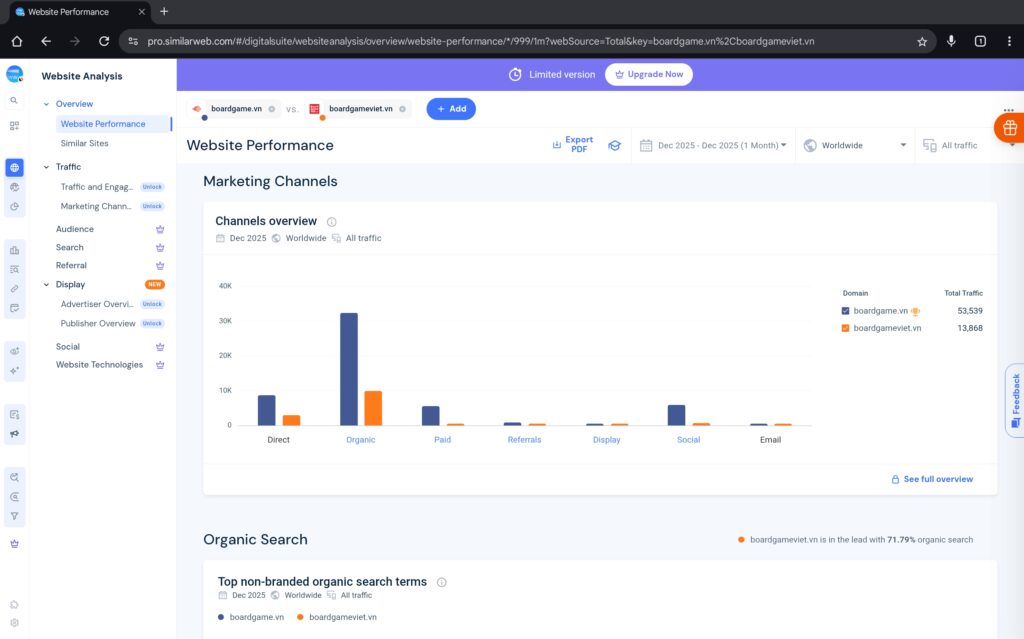
Task: Open the info tooltip next to Channels overview
Action: coord(330,221)
